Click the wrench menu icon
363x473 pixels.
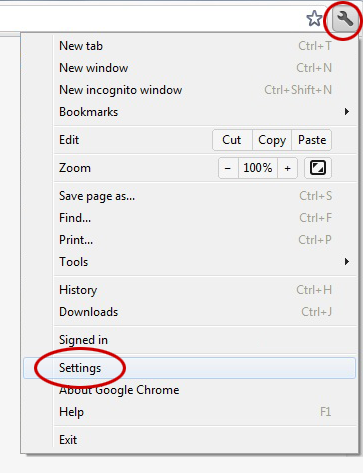click(345, 19)
